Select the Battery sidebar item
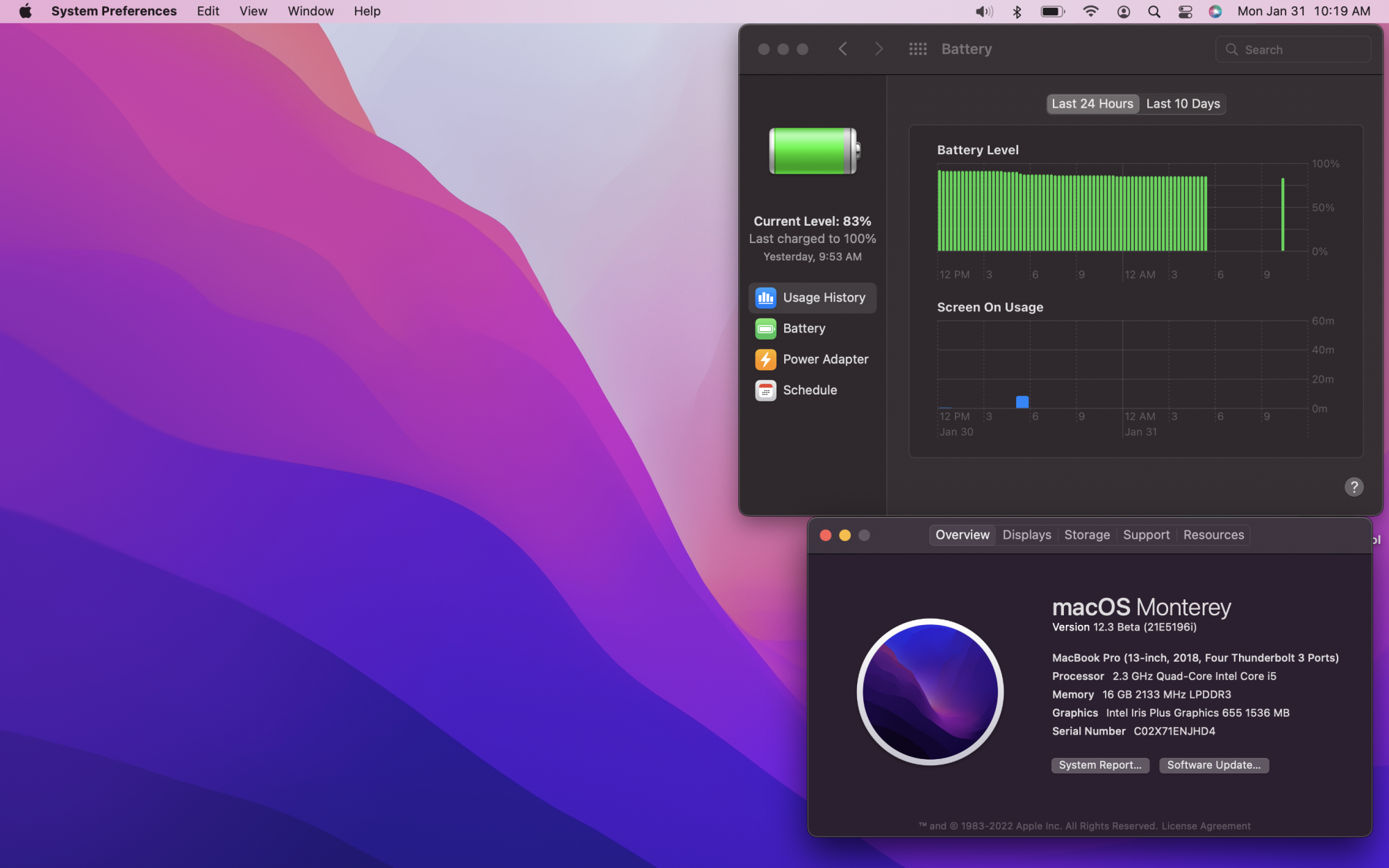The height and width of the screenshot is (868, 1389). 804,328
